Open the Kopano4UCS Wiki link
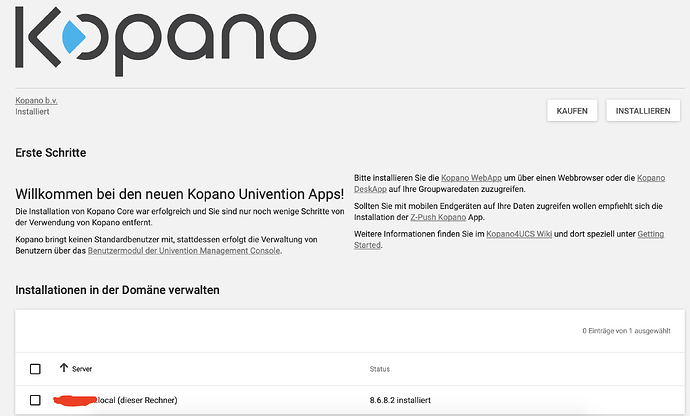Viewport: 690px width, 416px height. tap(519, 234)
